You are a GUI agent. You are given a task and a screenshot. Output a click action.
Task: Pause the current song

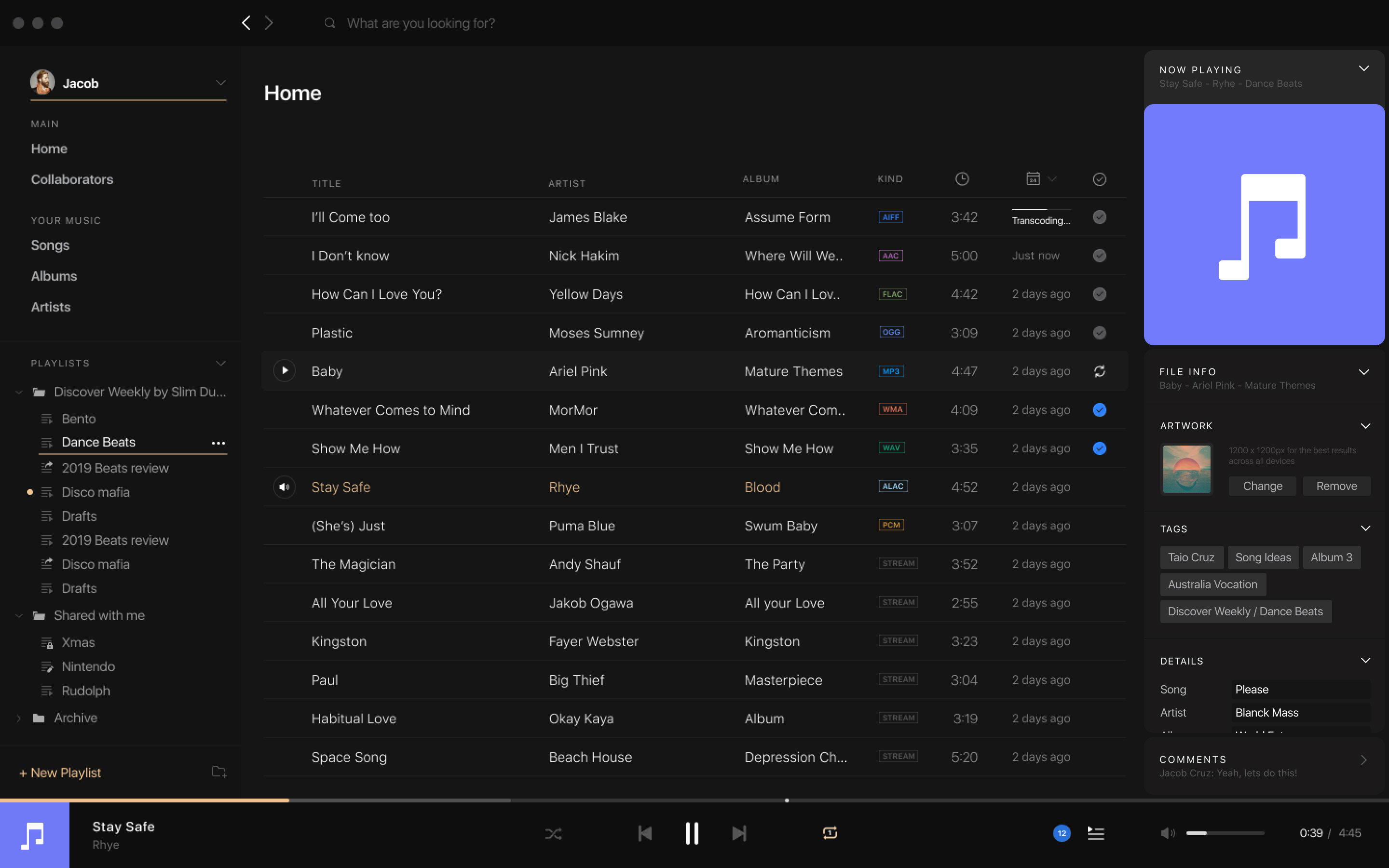pos(692,834)
